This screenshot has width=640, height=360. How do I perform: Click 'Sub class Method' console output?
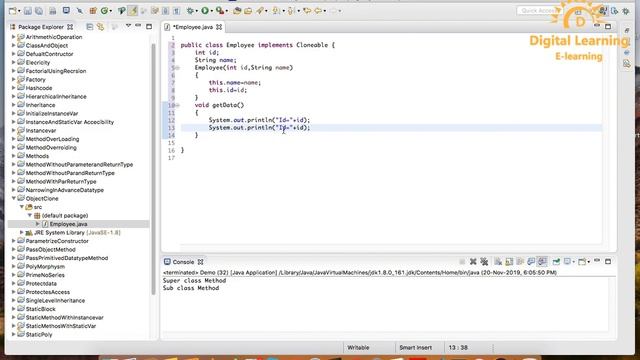coord(191,288)
